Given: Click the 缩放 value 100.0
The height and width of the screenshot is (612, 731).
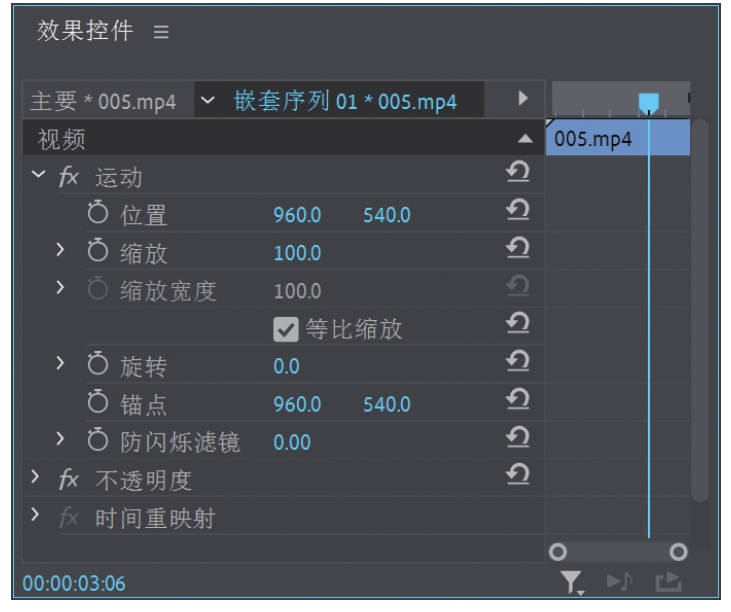Looking at the screenshot, I should pos(297,253).
